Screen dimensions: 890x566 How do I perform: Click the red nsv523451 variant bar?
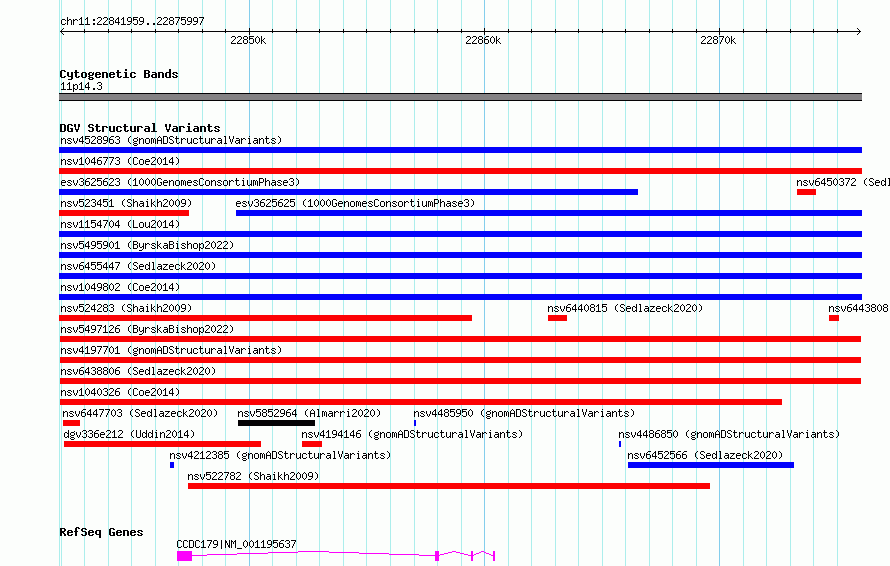pos(124,213)
